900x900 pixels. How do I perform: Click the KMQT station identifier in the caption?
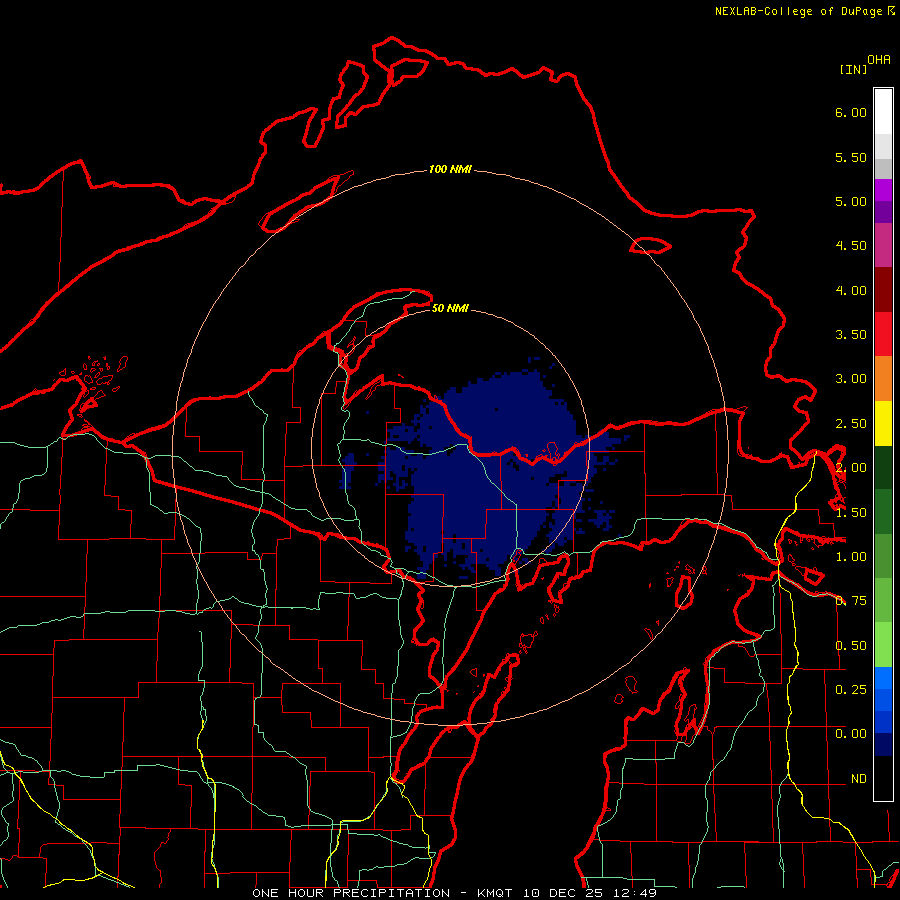(494, 893)
